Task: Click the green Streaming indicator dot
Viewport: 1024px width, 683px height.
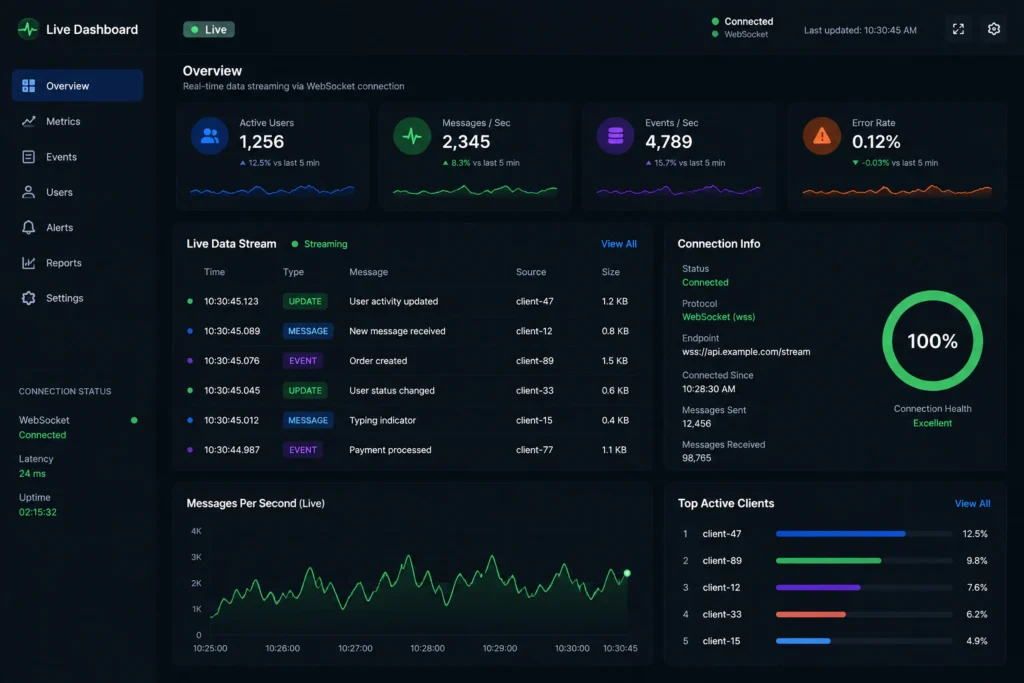Action: [x=295, y=244]
